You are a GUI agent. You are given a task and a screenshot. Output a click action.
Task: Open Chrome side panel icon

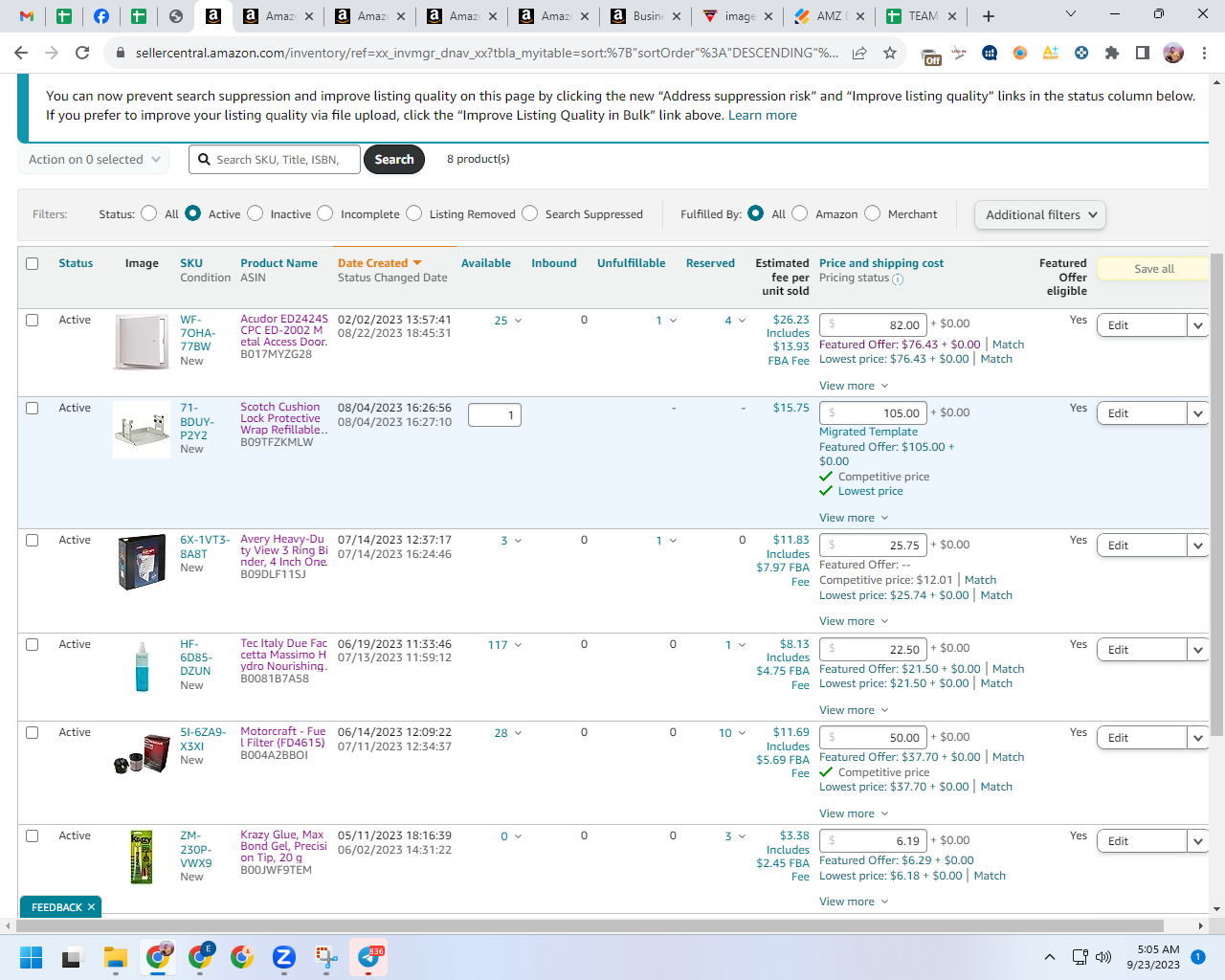tap(1142, 53)
